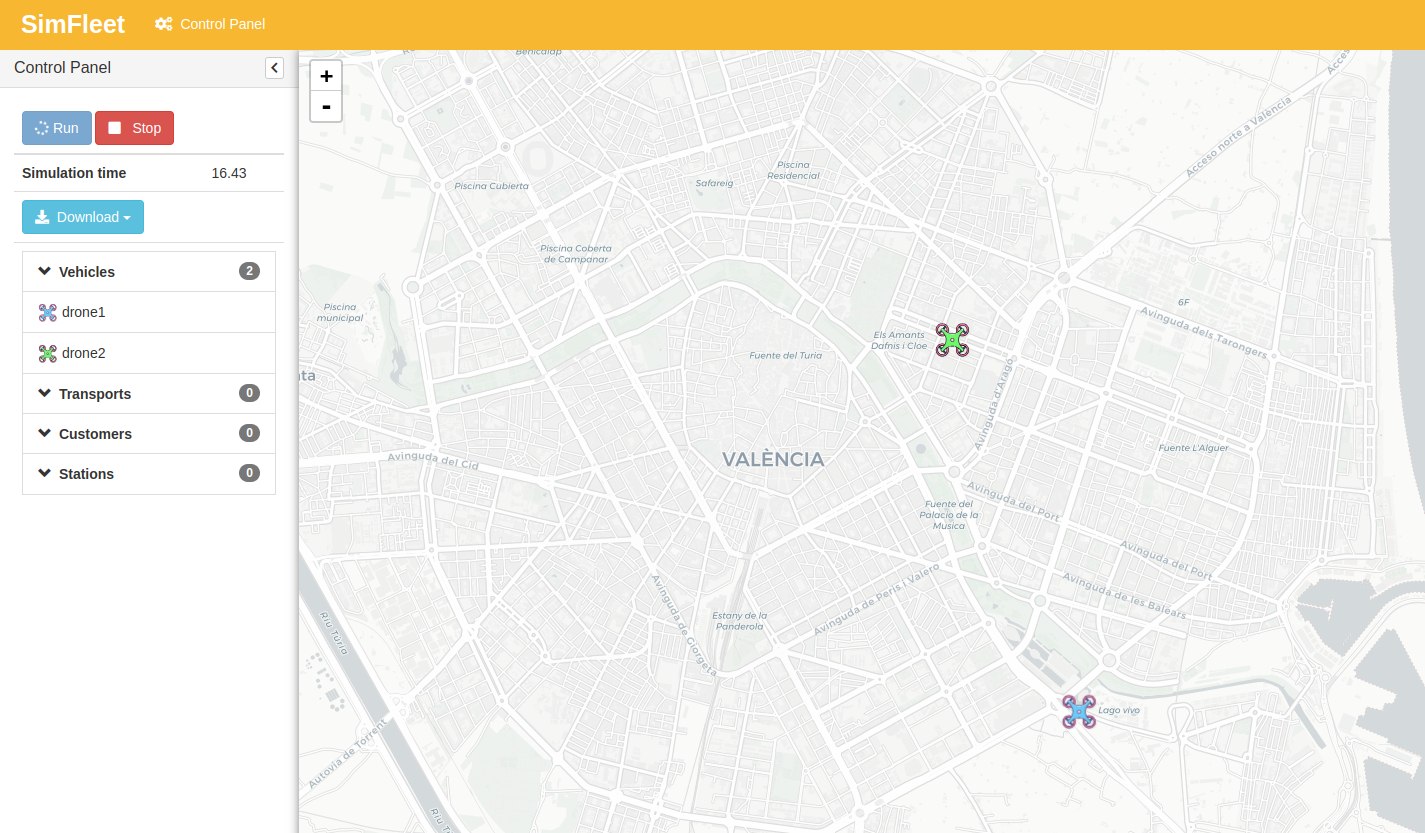
Task: Select drone2 in the Vehicles list
Action: click(x=149, y=353)
